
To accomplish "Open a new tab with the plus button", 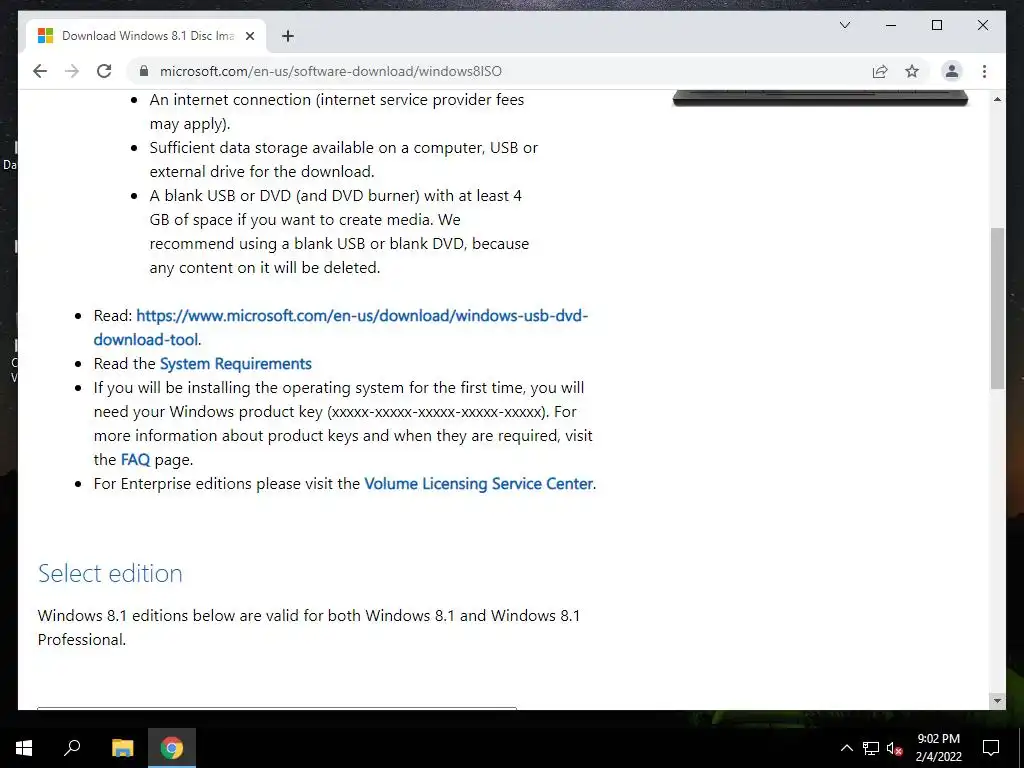I will click(x=288, y=36).
